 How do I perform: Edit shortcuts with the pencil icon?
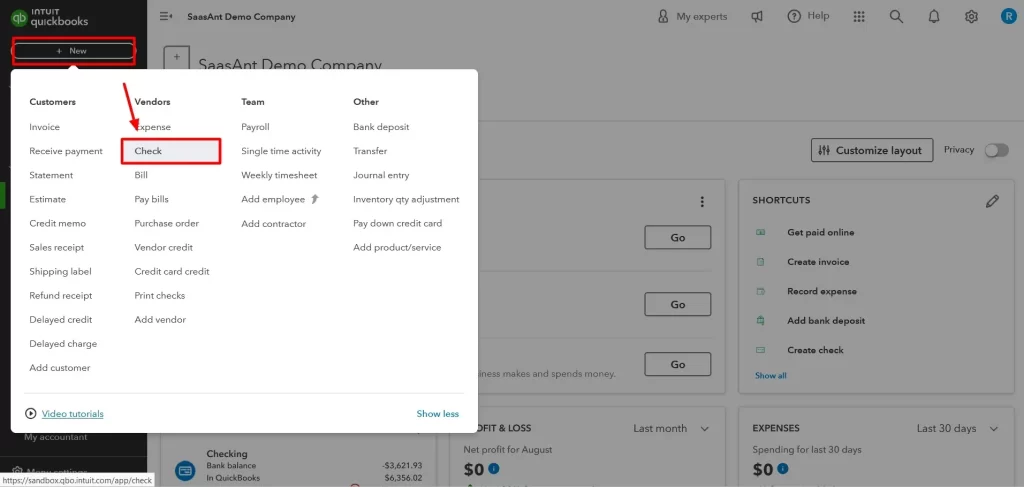(x=993, y=201)
